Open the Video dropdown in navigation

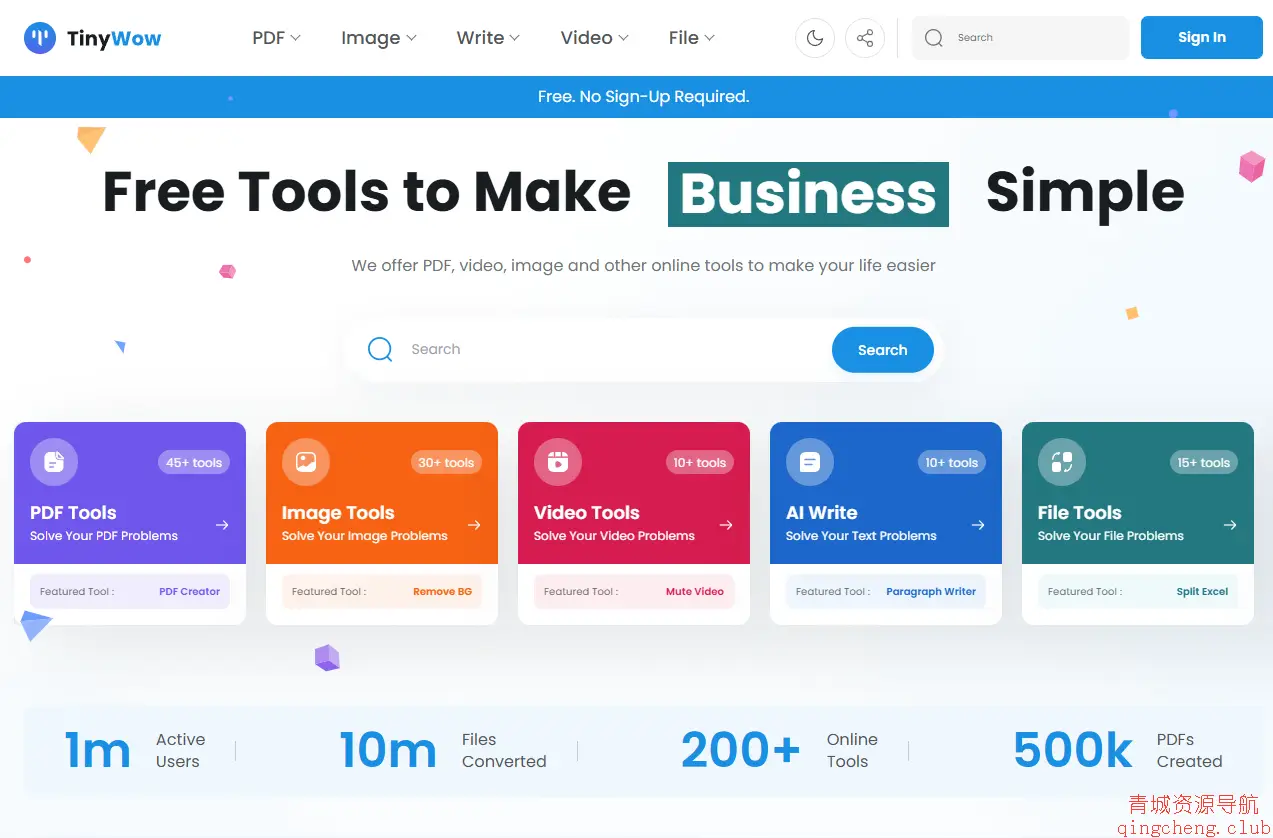[x=594, y=38]
